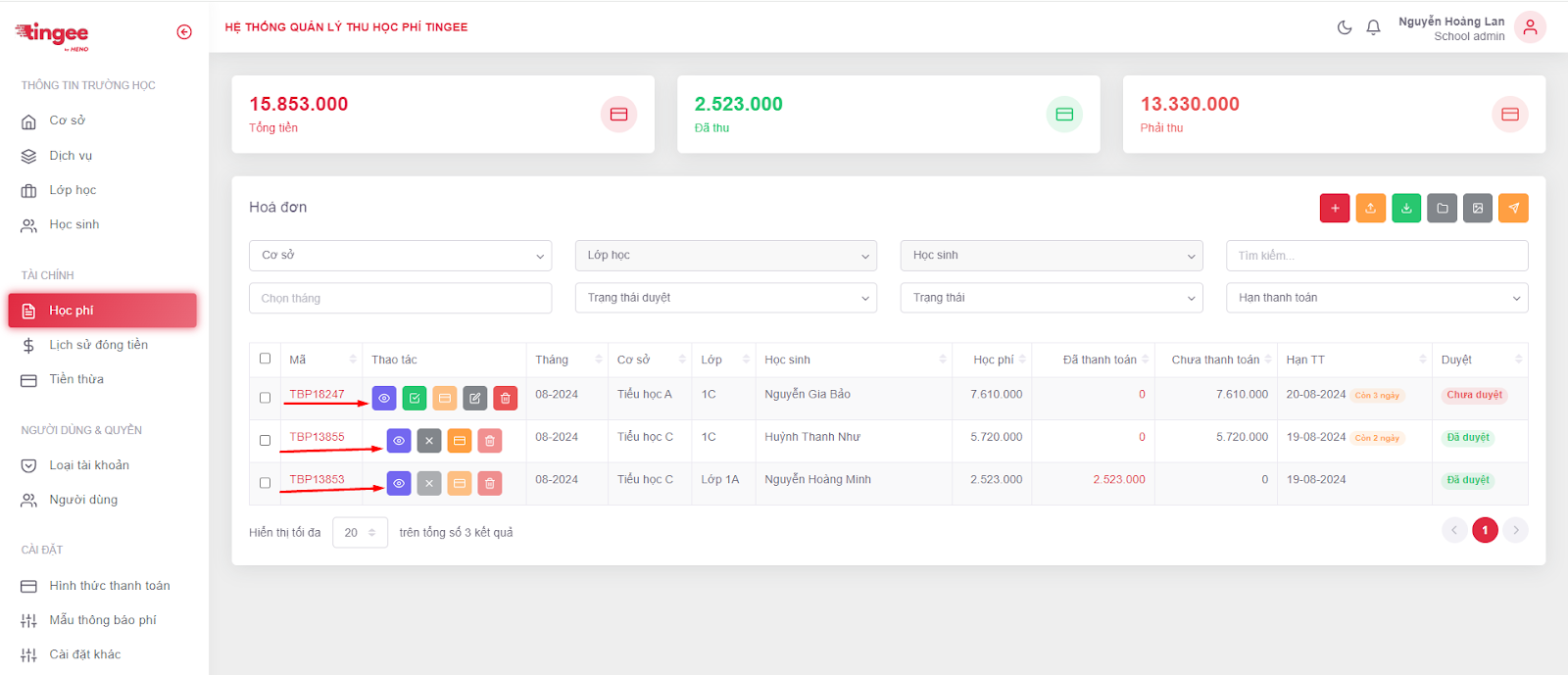Collapse sidebar with the arrow icon
The height and width of the screenshot is (675, 1568).
(184, 32)
